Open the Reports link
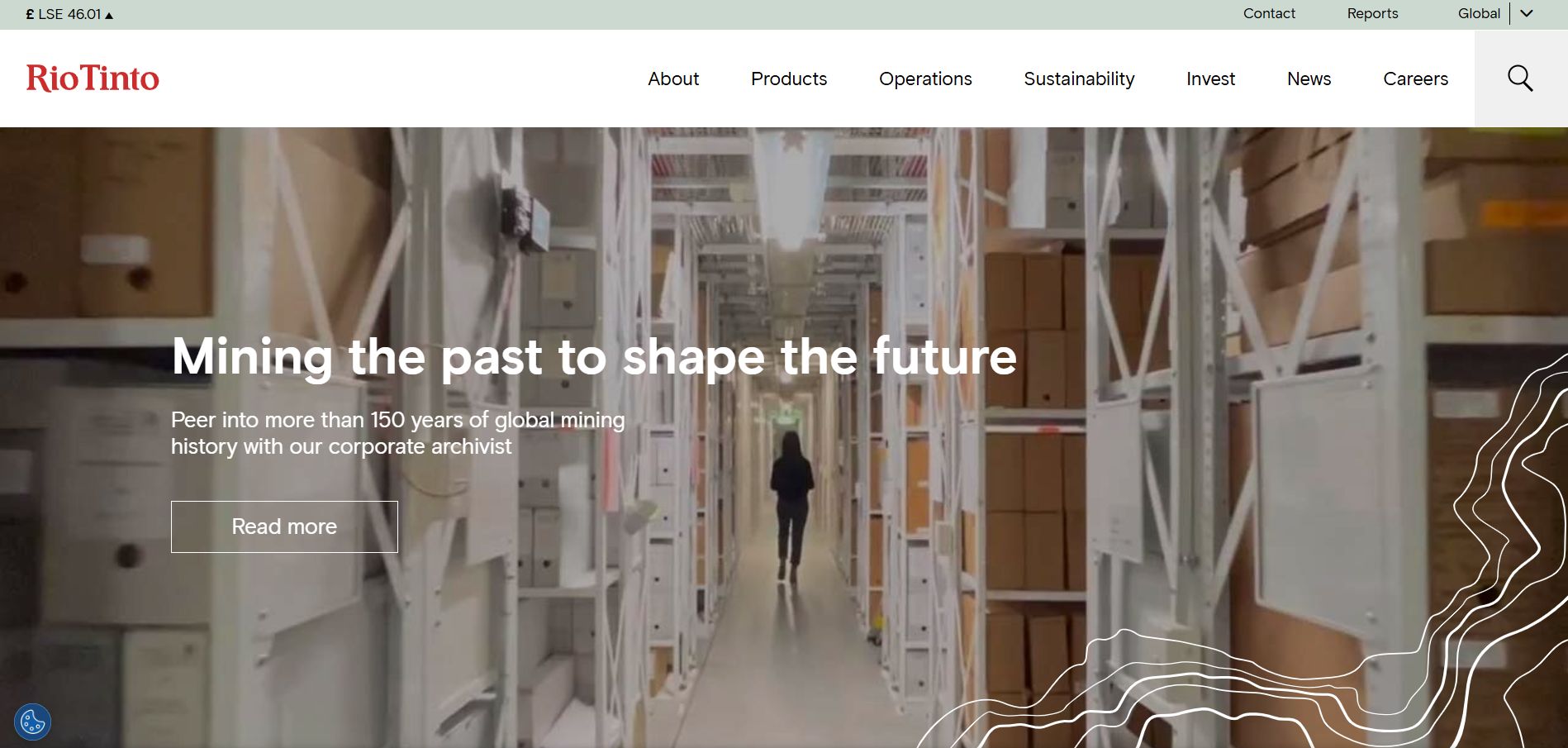The image size is (1568, 748). pyautogui.click(x=1372, y=13)
